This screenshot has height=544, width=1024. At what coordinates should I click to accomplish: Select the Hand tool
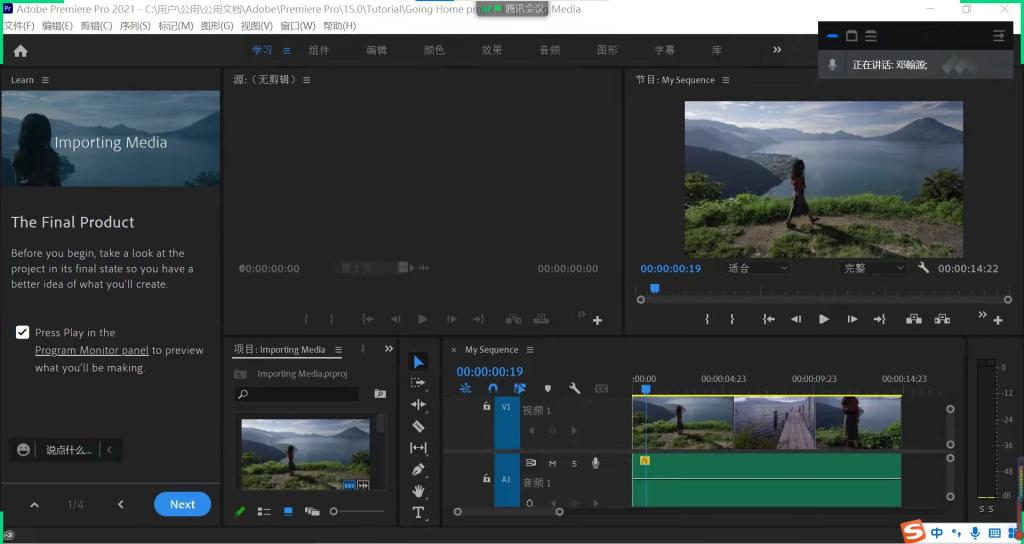click(x=419, y=491)
